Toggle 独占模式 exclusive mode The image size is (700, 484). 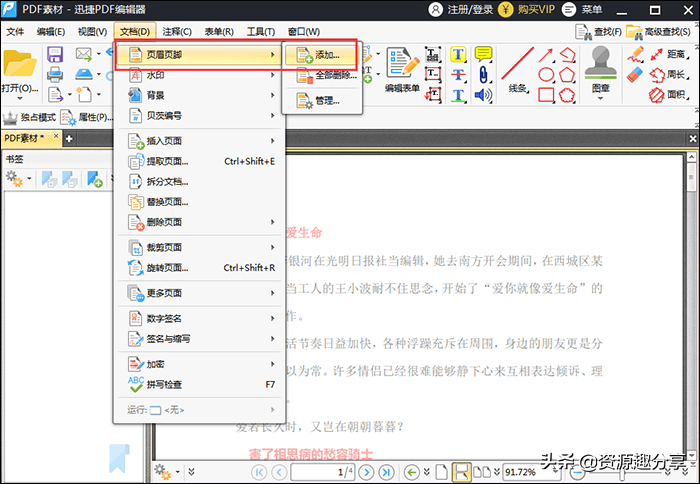(29, 117)
